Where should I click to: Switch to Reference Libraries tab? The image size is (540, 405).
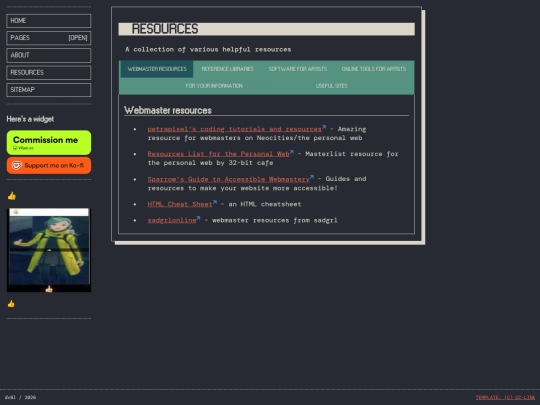227,69
